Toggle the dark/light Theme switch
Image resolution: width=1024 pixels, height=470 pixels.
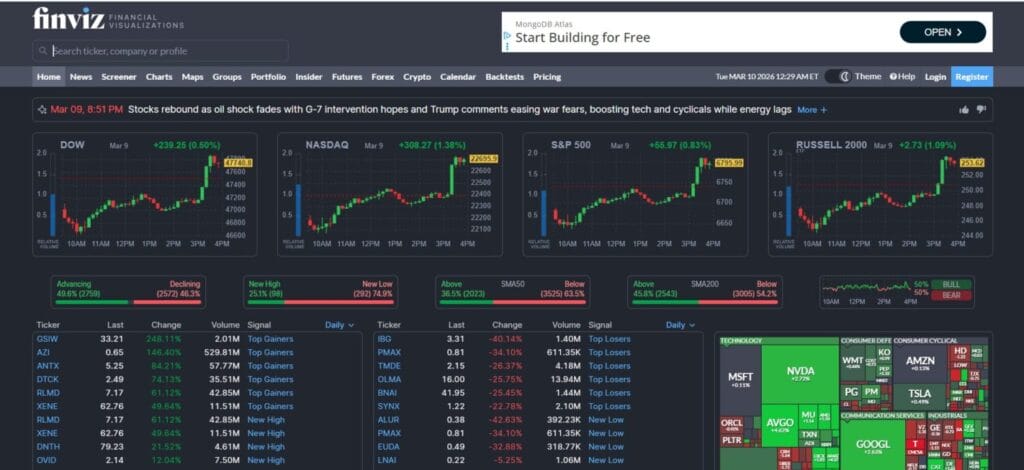(x=837, y=76)
